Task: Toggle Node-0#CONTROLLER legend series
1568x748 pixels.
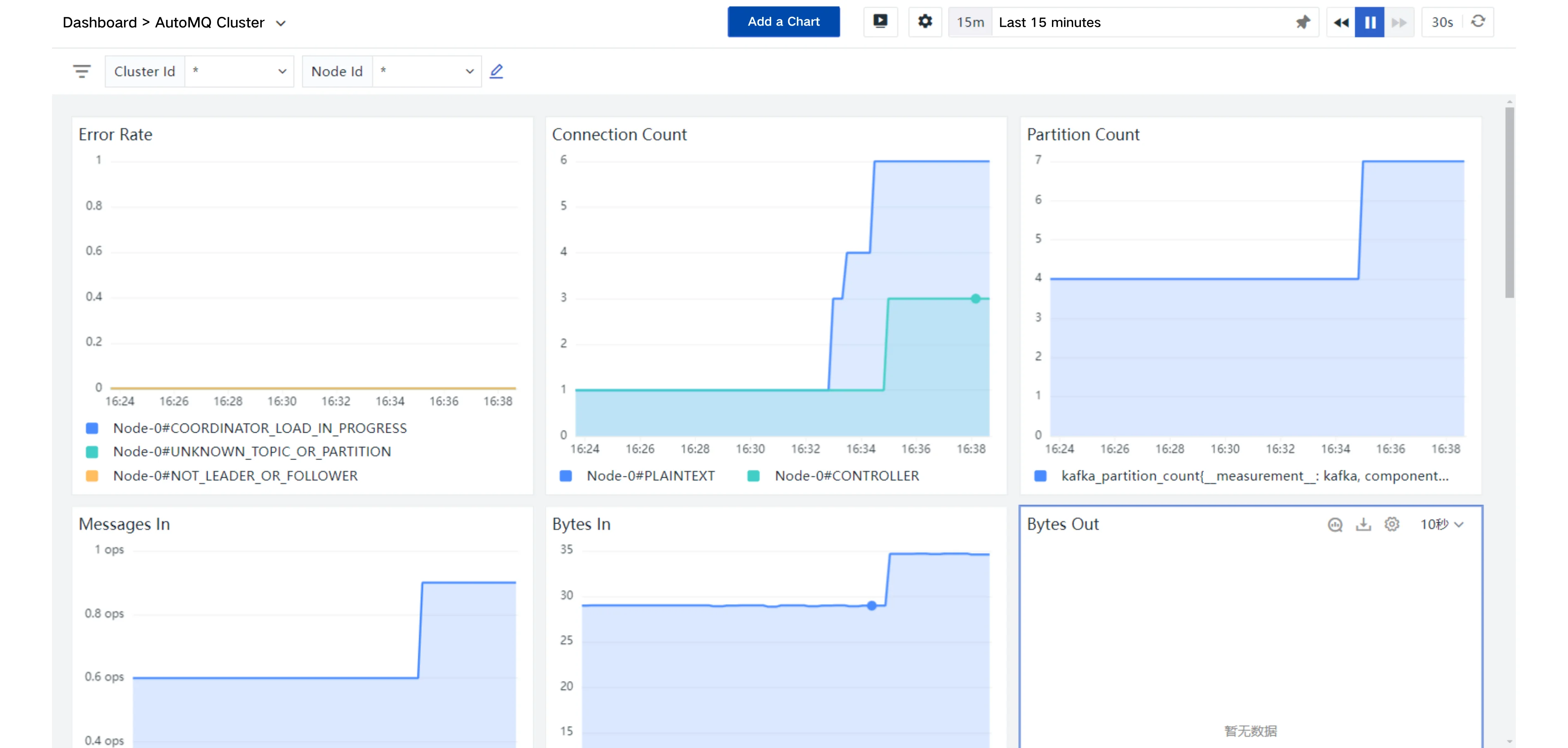Action: (x=846, y=476)
